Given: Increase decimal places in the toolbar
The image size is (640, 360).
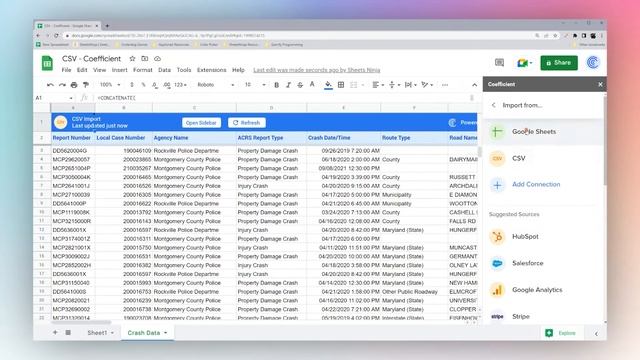Looking at the screenshot, I should coord(167,85).
